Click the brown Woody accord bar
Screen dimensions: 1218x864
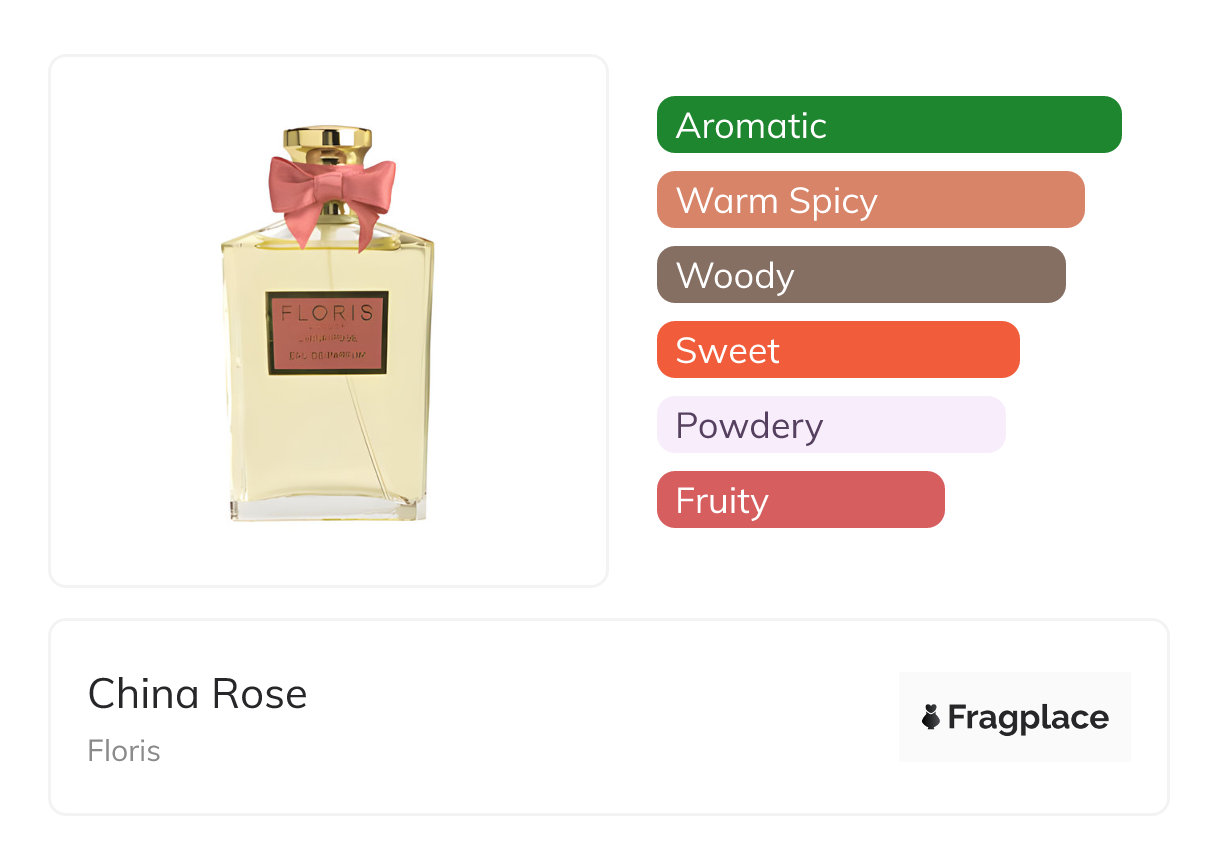point(860,275)
